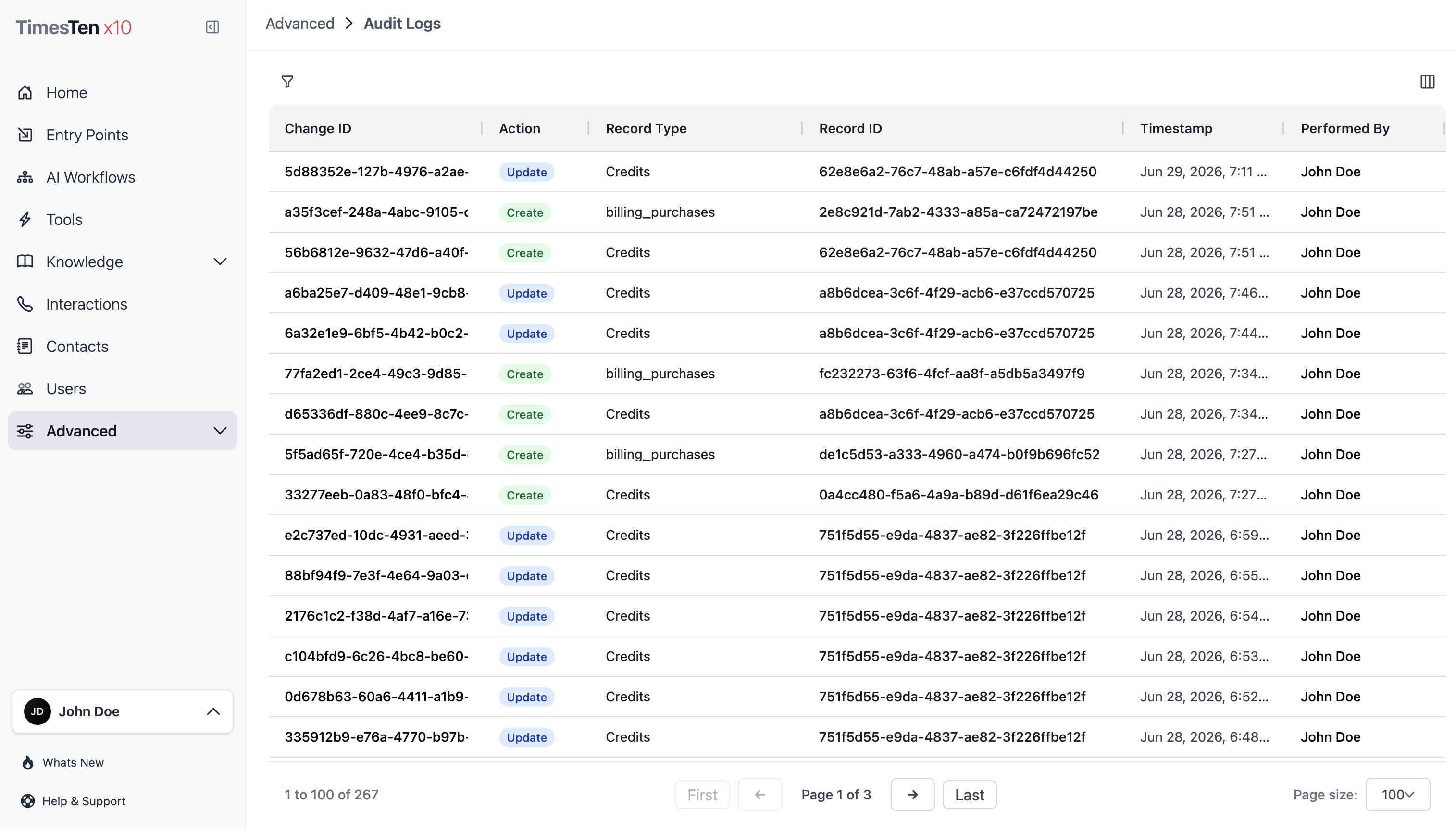Screen dimensions: 1456x835
Task: Navigate to AI Workflows
Action: (122, 177)
